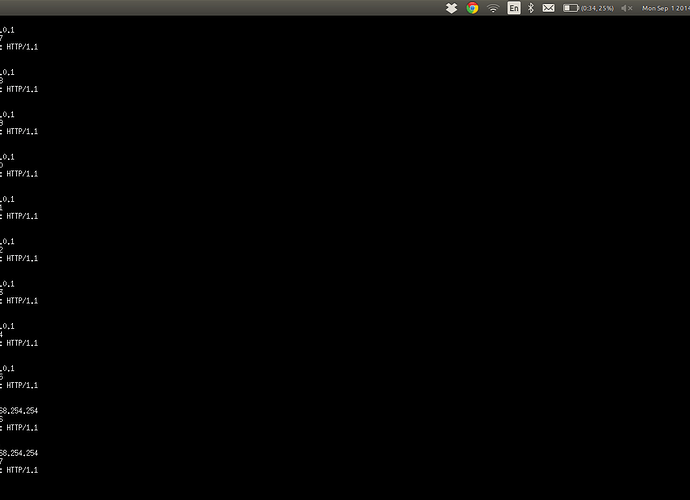Click the Chrome icon in the top panel
Viewport: 690px width, 500px height.
tap(472, 8)
